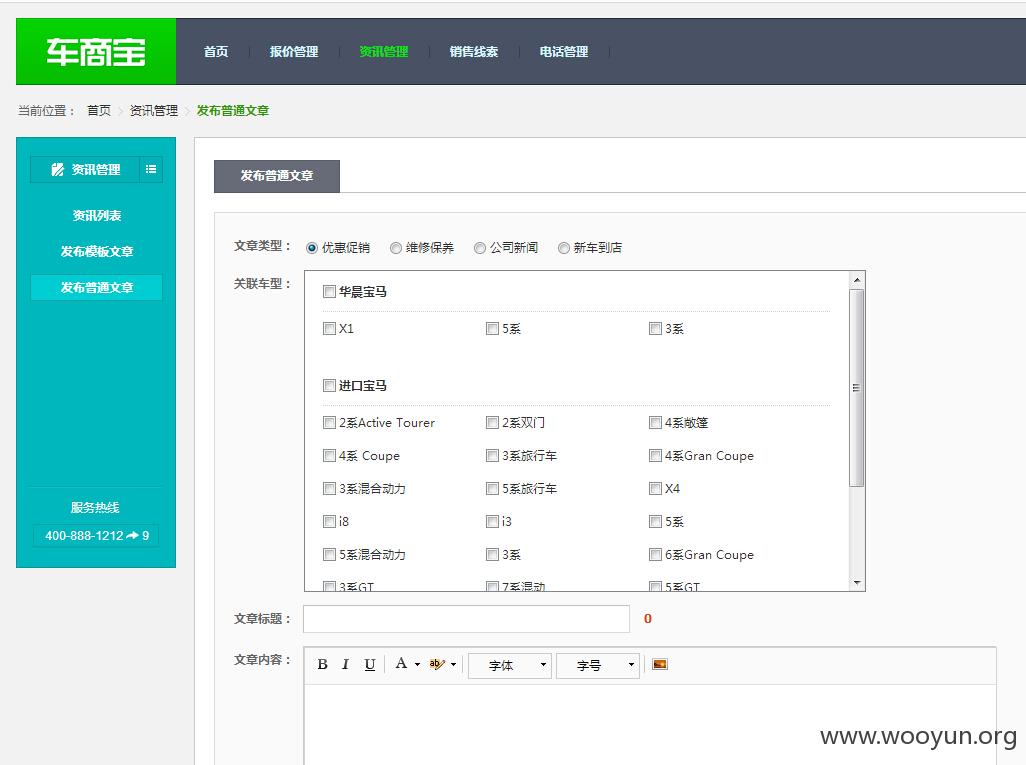Screen dimensions: 1026x765
Task: Click the edit icon in sidebar header
Action: [58, 169]
